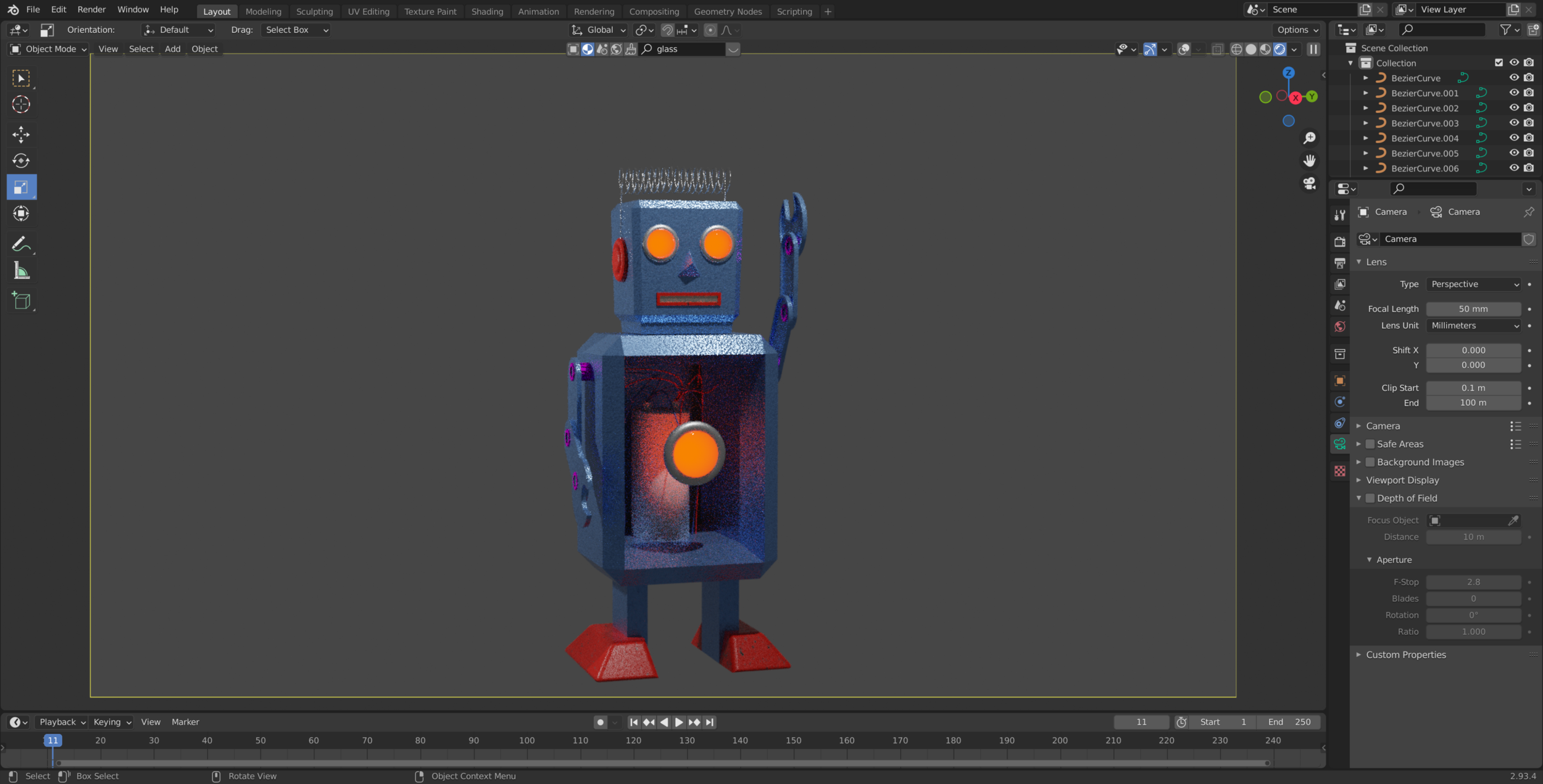The width and height of the screenshot is (1543, 784).
Task: Enable the Depth of Field checkbox
Action: coord(1370,498)
